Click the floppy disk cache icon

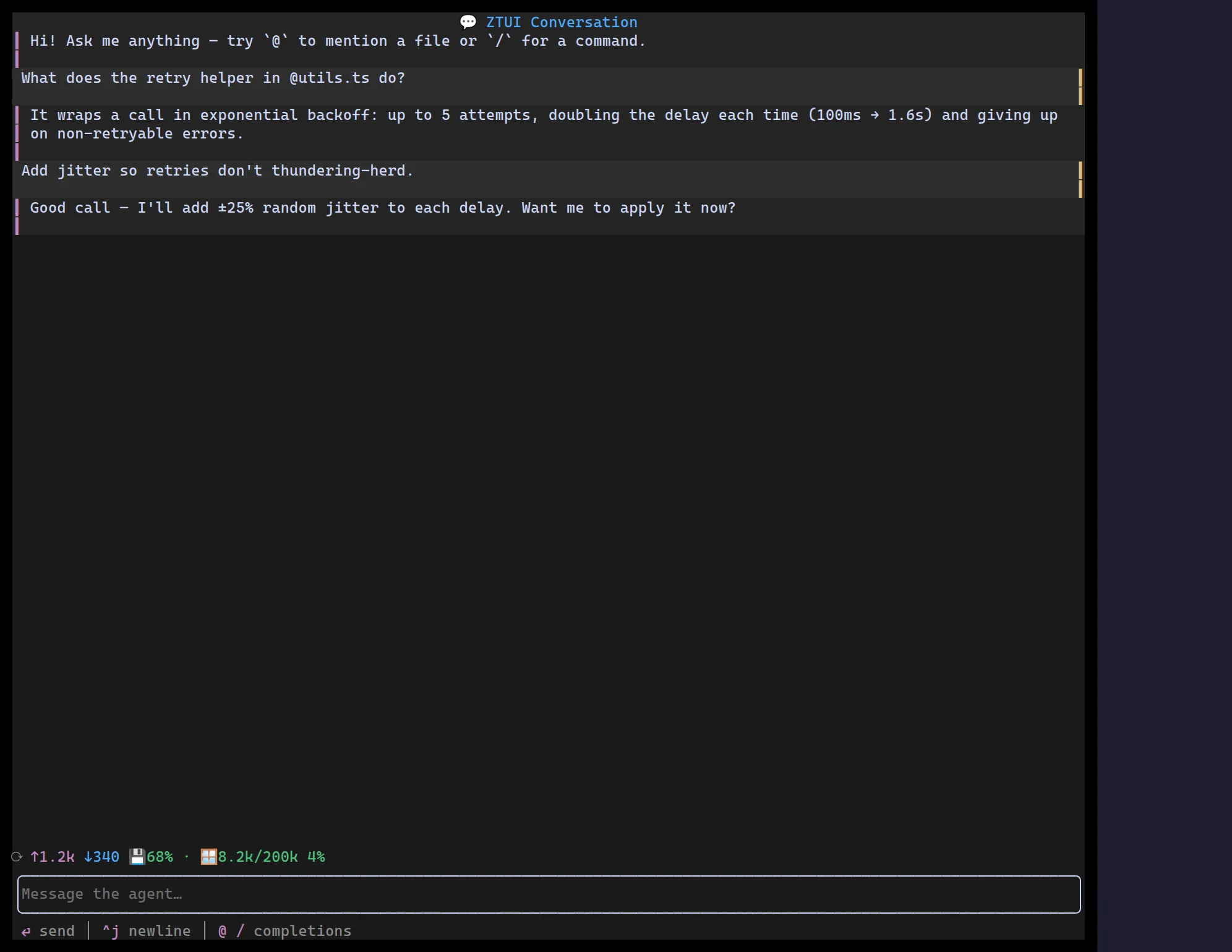tap(137, 857)
